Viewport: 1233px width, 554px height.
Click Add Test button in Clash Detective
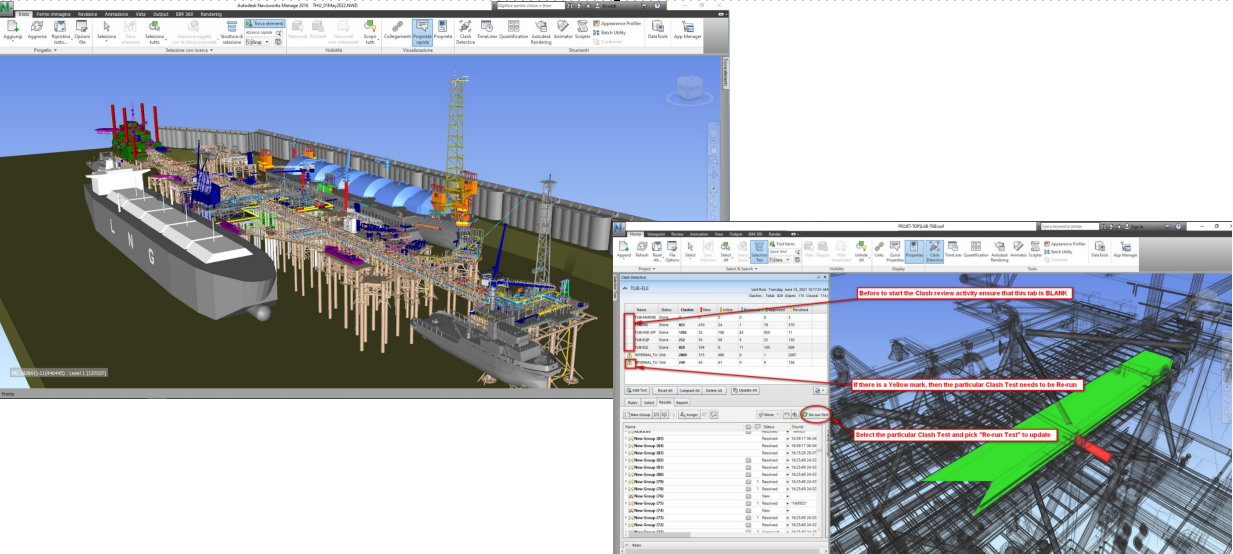(637, 388)
